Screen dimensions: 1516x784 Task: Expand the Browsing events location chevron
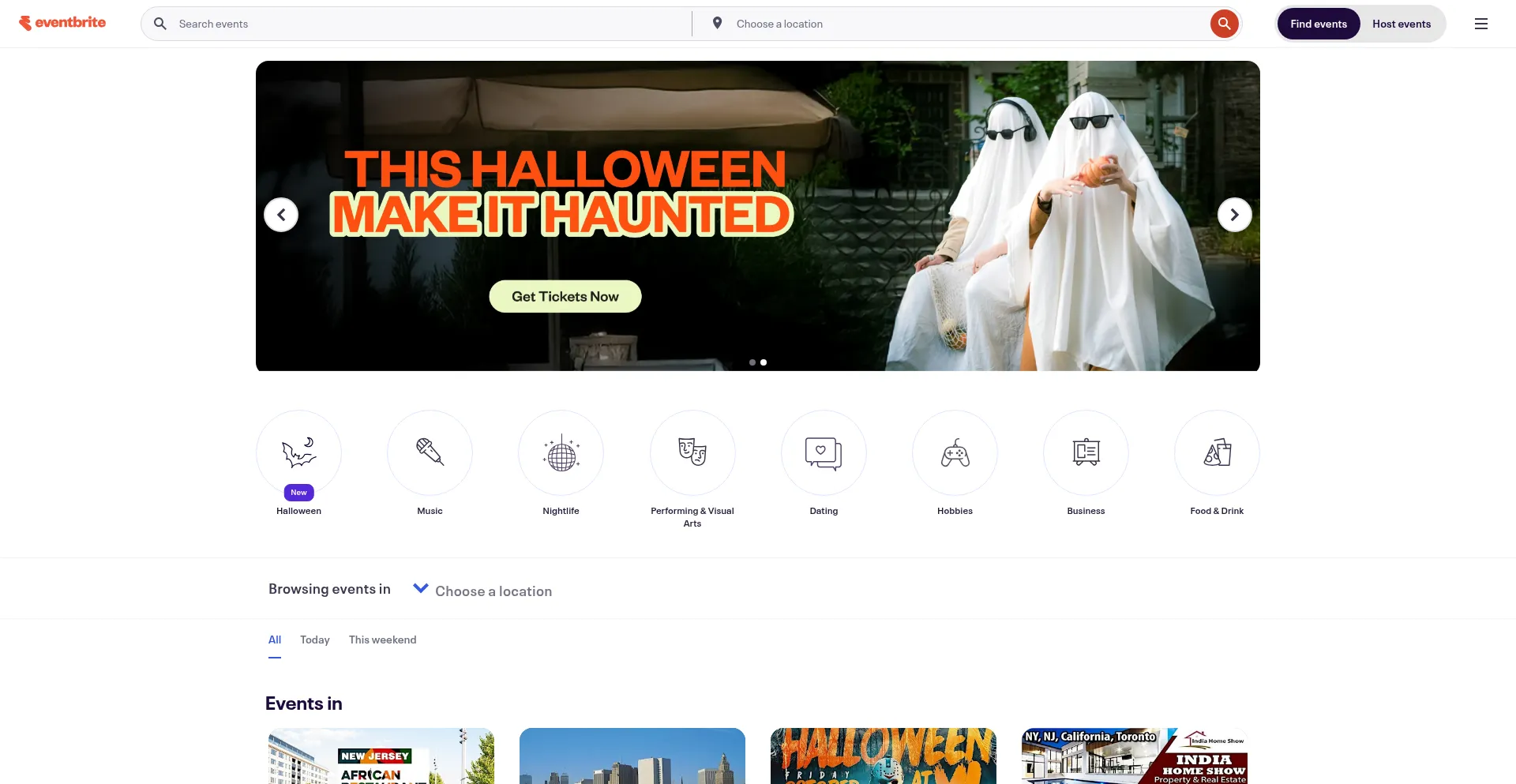[x=421, y=589]
